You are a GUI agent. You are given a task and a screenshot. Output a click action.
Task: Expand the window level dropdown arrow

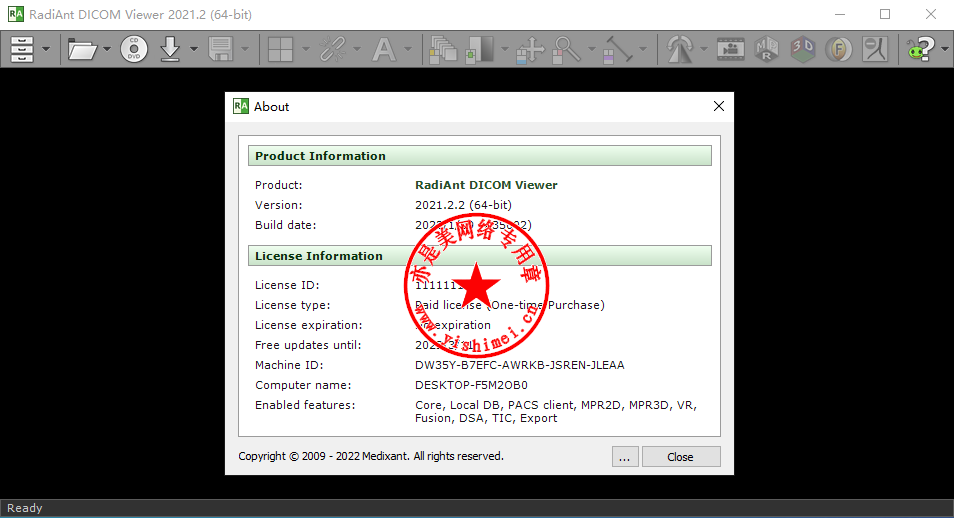coord(504,49)
